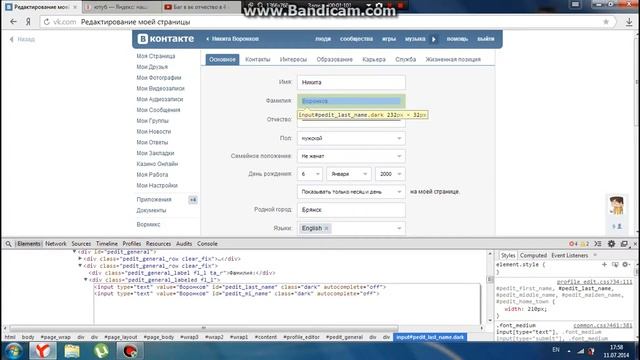Click the Имя first name field
The height and width of the screenshot is (360, 640).
coord(351,82)
